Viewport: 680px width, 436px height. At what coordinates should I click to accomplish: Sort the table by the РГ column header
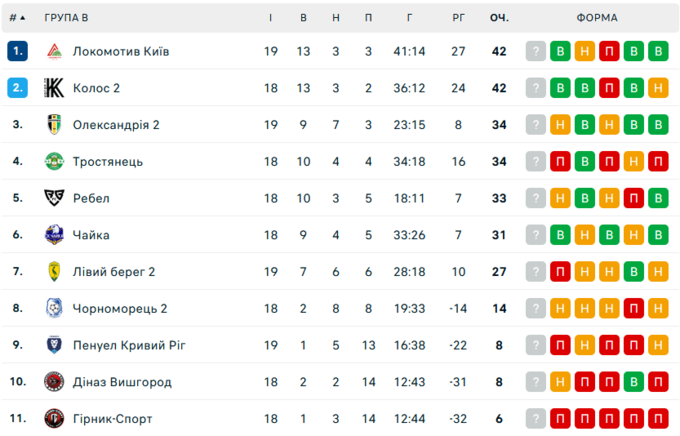(x=458, y=17)
